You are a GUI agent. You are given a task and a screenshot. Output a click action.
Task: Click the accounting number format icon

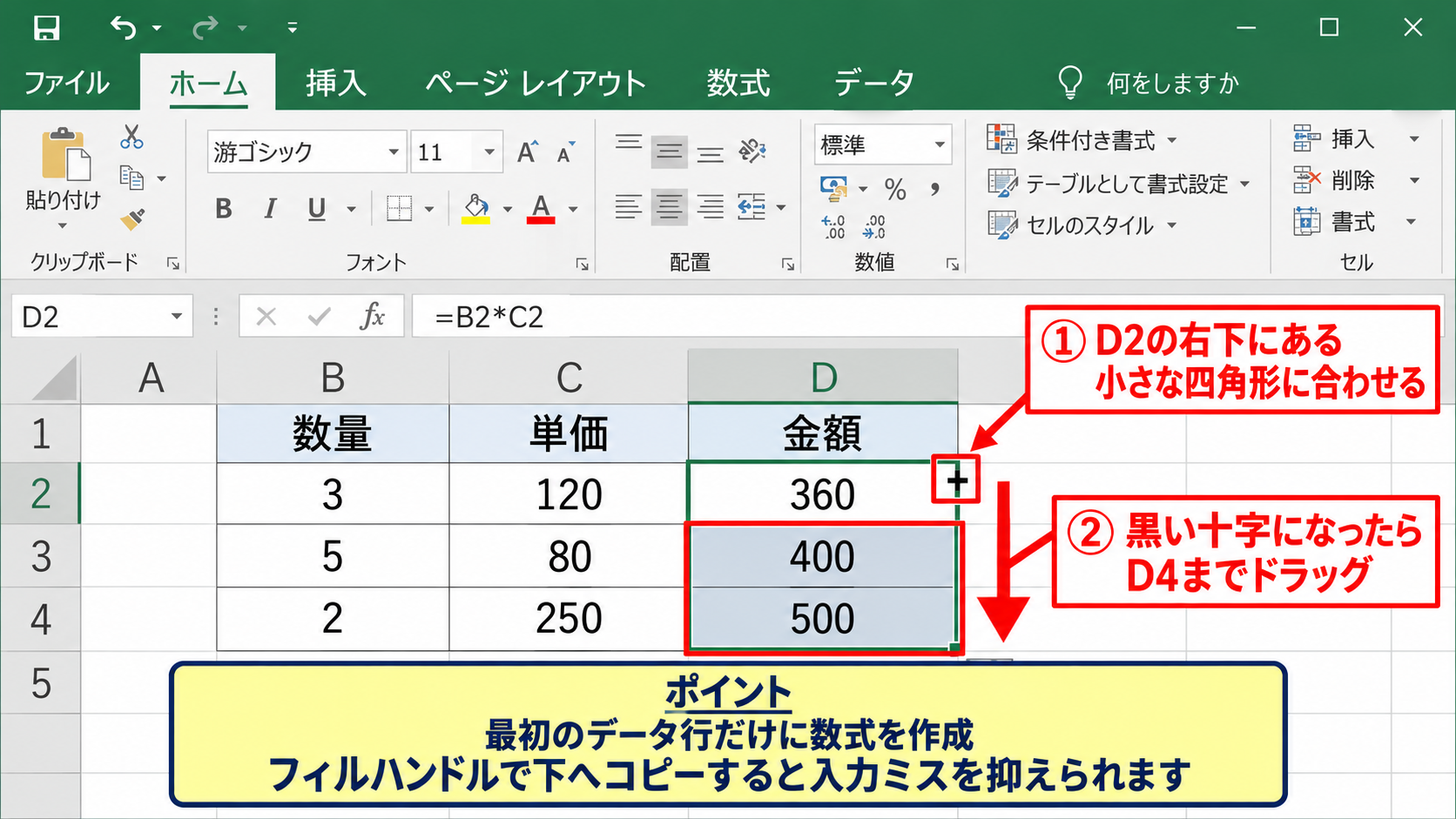[x=833, y=188]
